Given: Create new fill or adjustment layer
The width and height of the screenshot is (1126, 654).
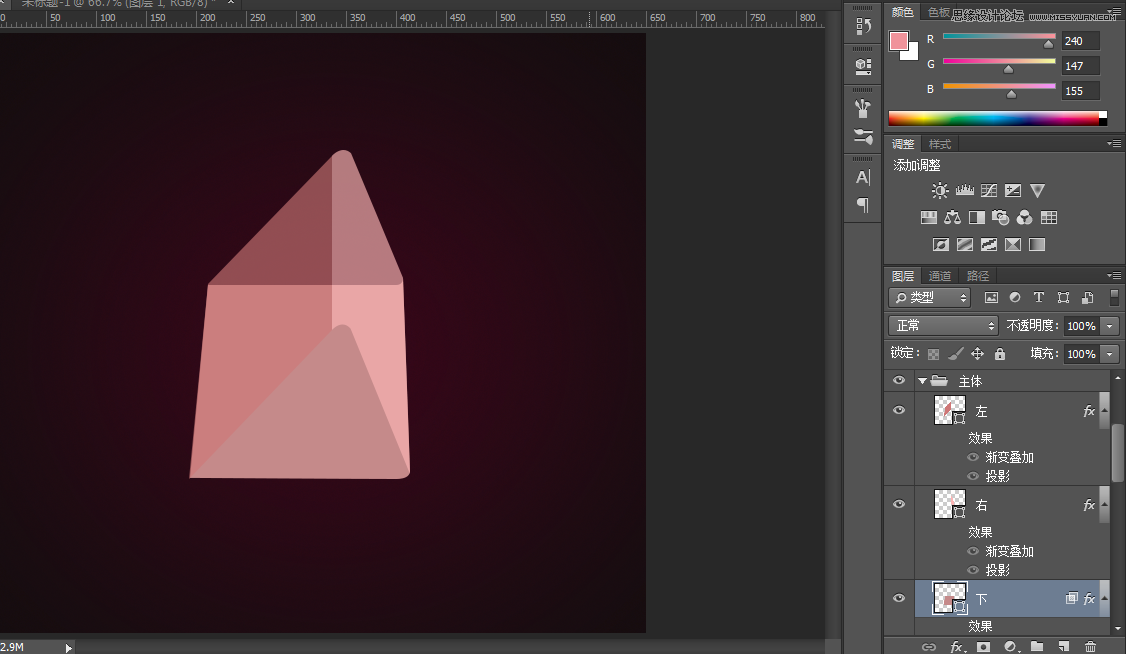Looking at the screenshot, I should (1010, 647).
